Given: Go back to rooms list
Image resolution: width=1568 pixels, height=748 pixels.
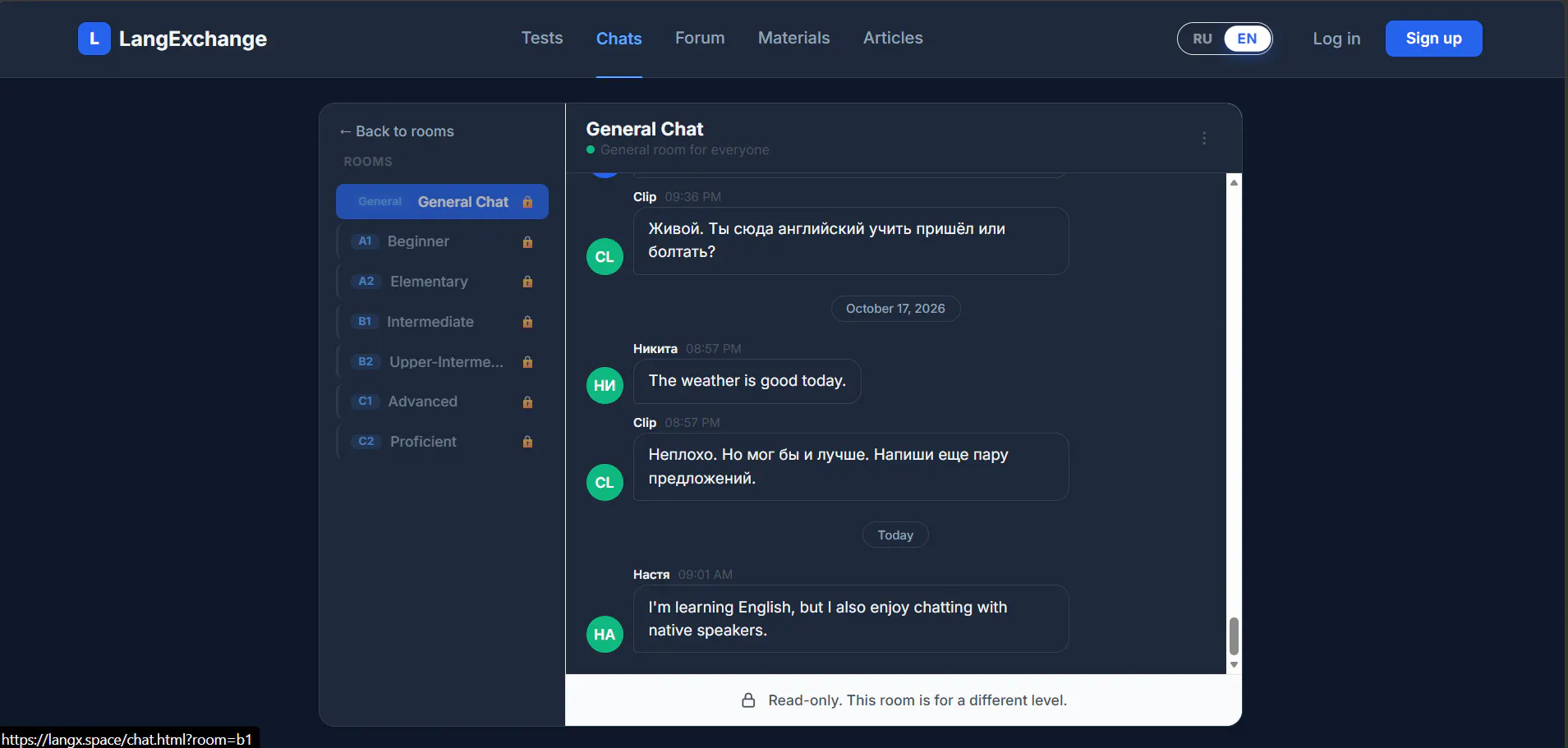Looking at the screenshot, I should [397, 131].
